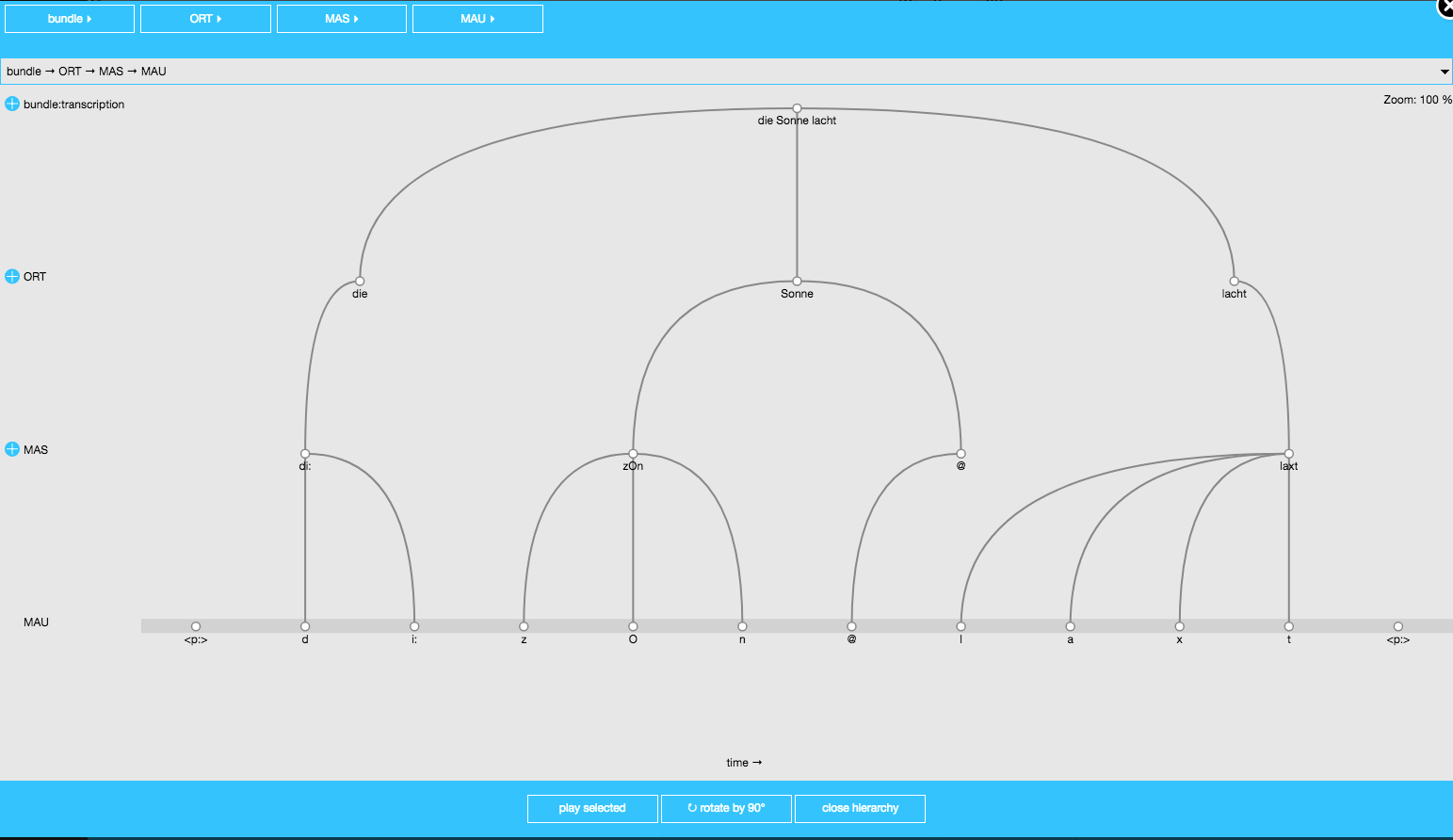Select the 'laxt' node on the MAS level
This screenshot has height=840, width=1453.
(1288, 452)
